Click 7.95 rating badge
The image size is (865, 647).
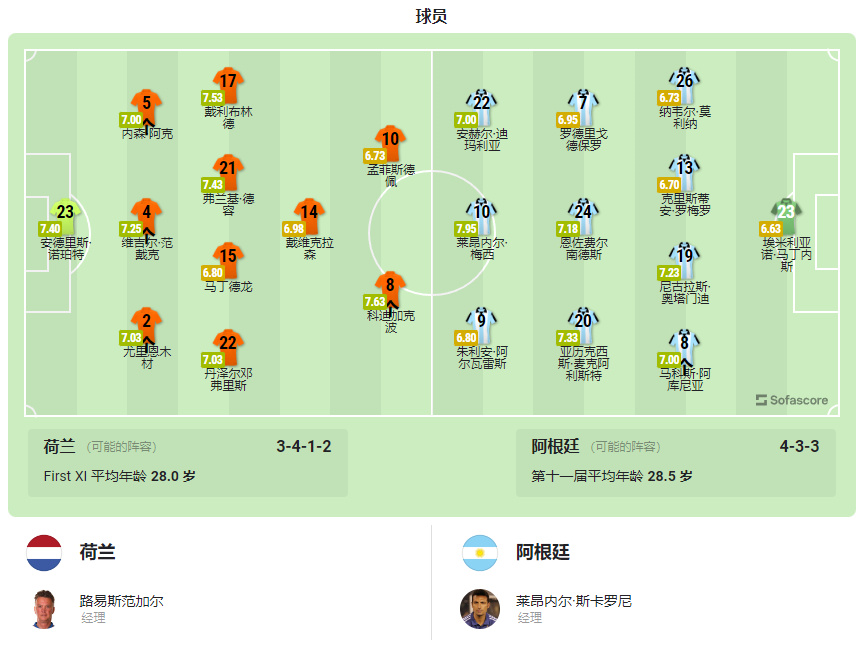(x=466, y=228)
